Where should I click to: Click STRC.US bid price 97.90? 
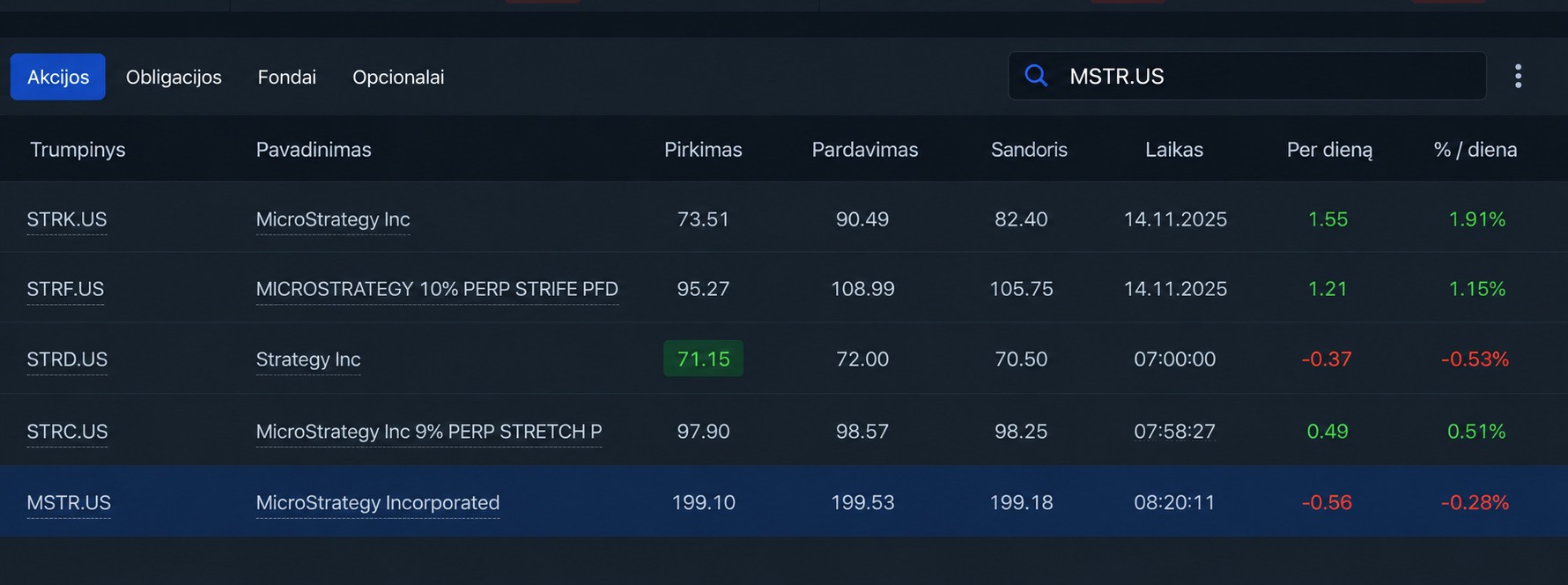[x=703, y=432]
